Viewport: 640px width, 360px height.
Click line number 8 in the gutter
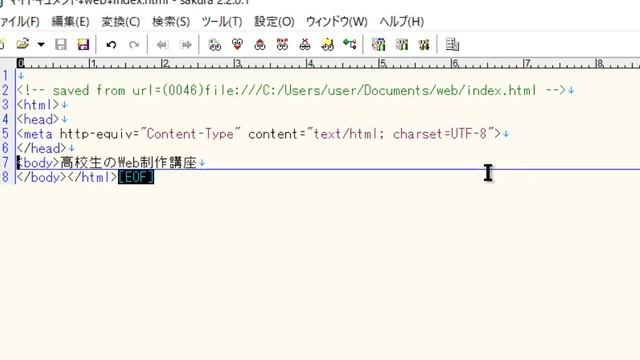pos(5,177)
